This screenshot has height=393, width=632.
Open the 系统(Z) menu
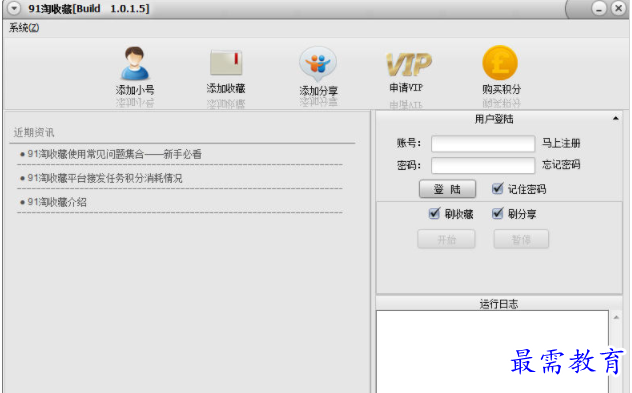[24, 28]
